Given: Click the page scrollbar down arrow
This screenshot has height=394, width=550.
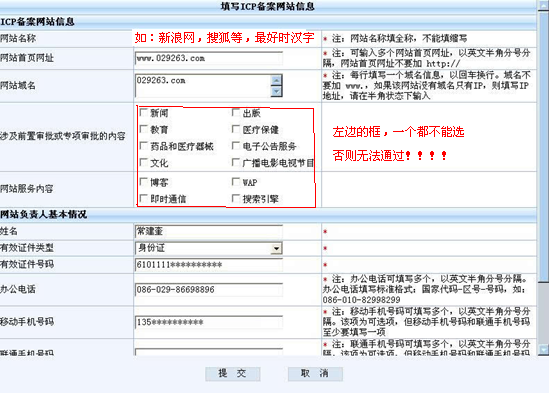Looking at the screenshot, I should (543, 349).
